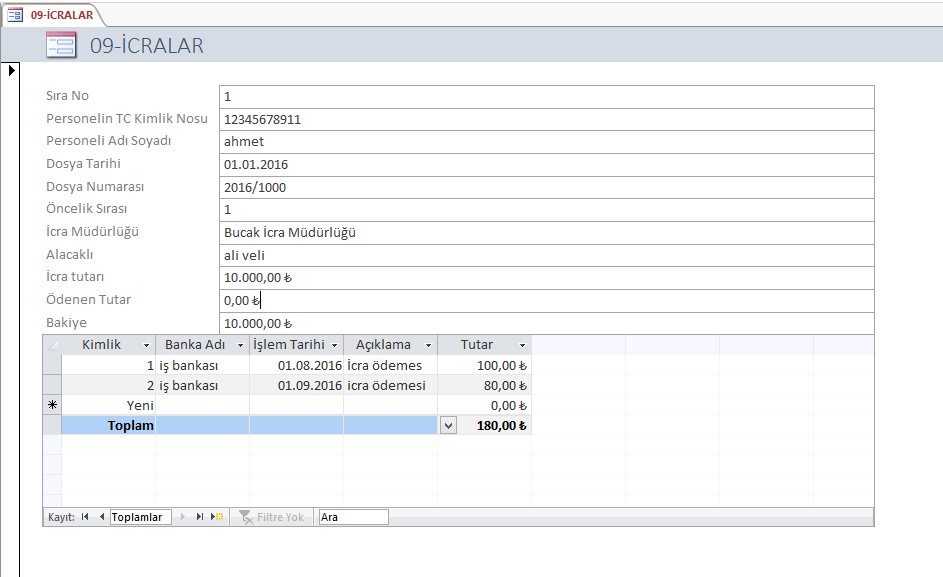The width and height of the screenshot is (943, 577).
Task: Click the form icon beside 09-İCRALAR header
Action: (x=61, y=45)
